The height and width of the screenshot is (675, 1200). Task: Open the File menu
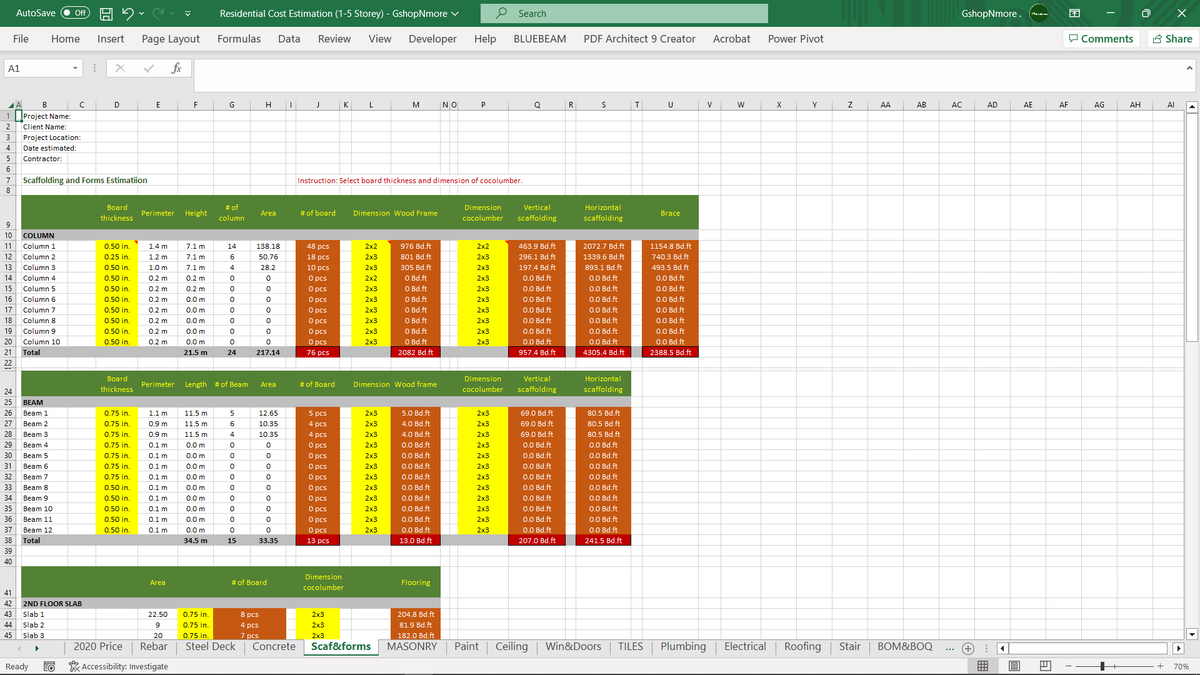tap(20, 39)
